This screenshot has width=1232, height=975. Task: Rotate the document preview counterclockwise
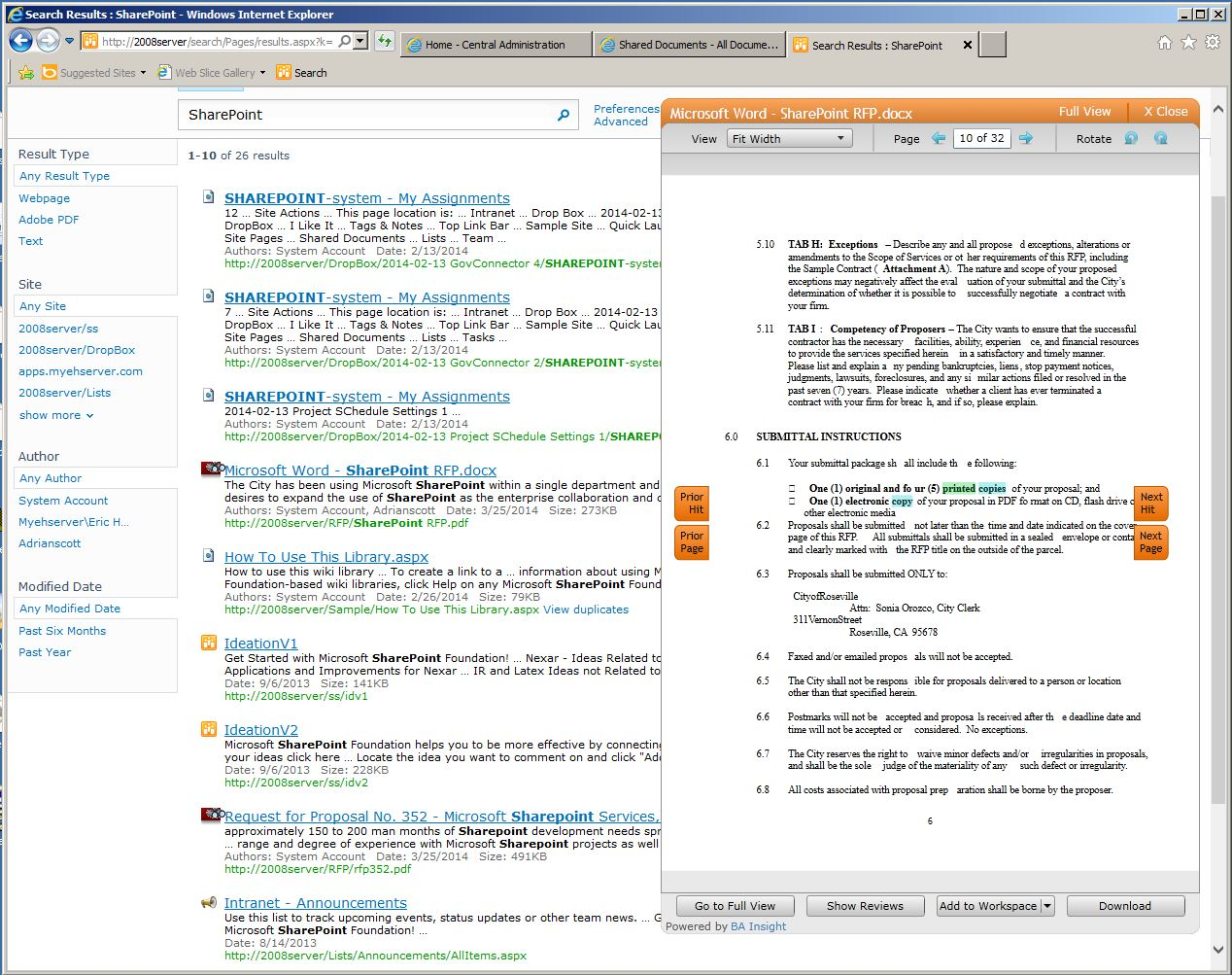1131,138
